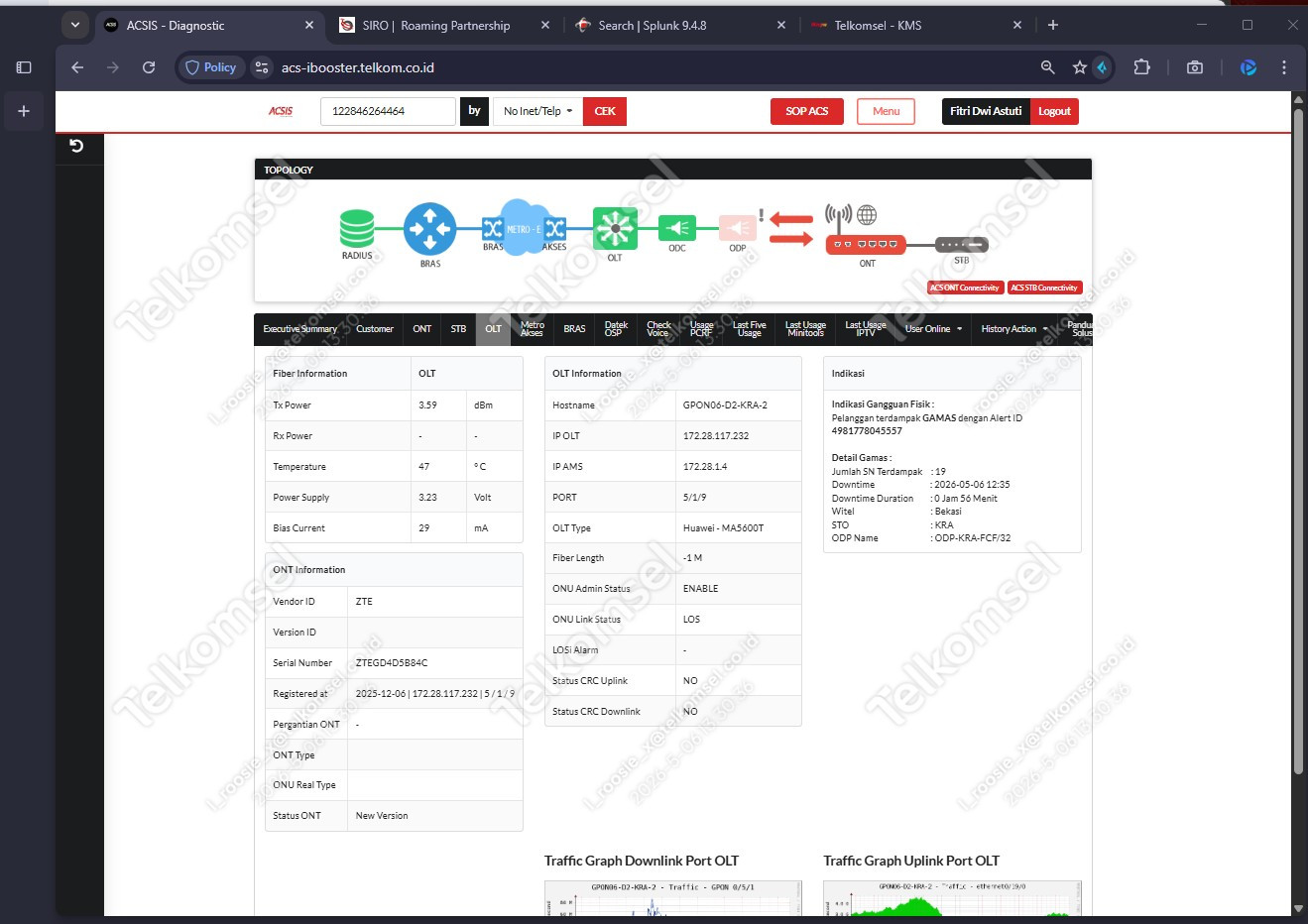1308x924 pixels.
Task: Click the customer number input field
Action: [388, 111]
